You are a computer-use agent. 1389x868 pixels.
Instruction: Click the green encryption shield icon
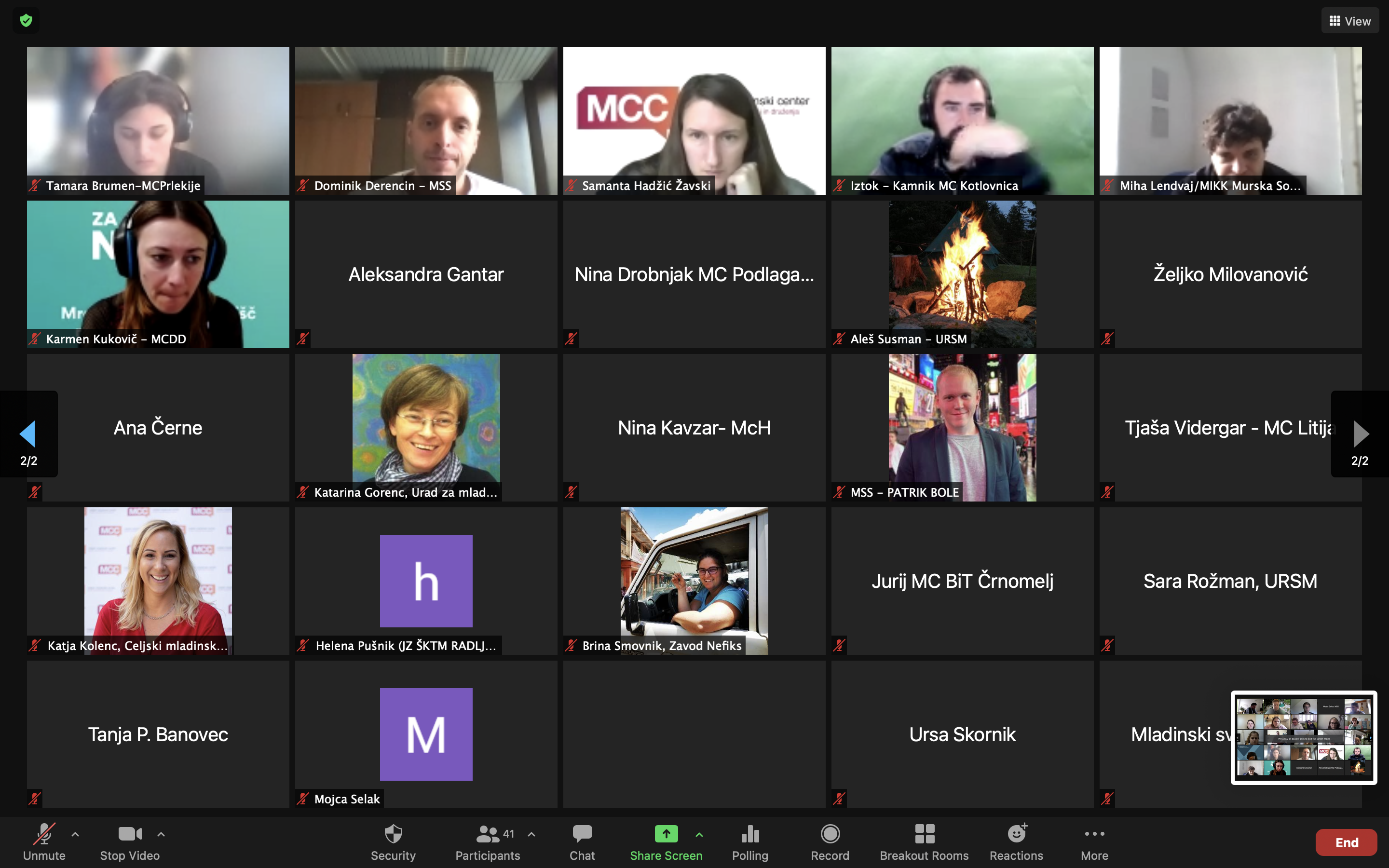[x=26, y=21]
